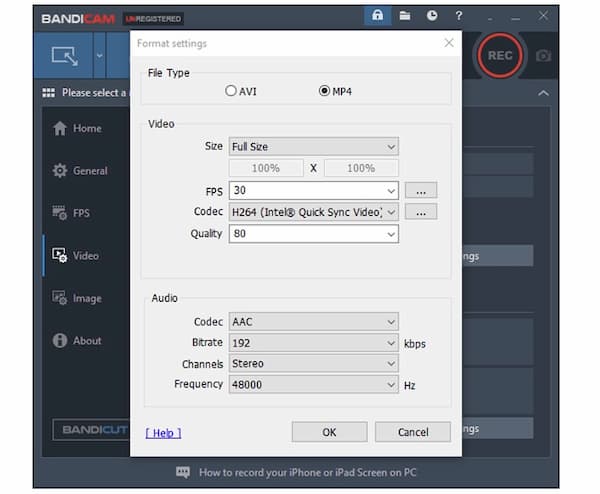Cancel the Format settings dialog
The width and height of the screenshot is (600, 494).
point(413,432)
